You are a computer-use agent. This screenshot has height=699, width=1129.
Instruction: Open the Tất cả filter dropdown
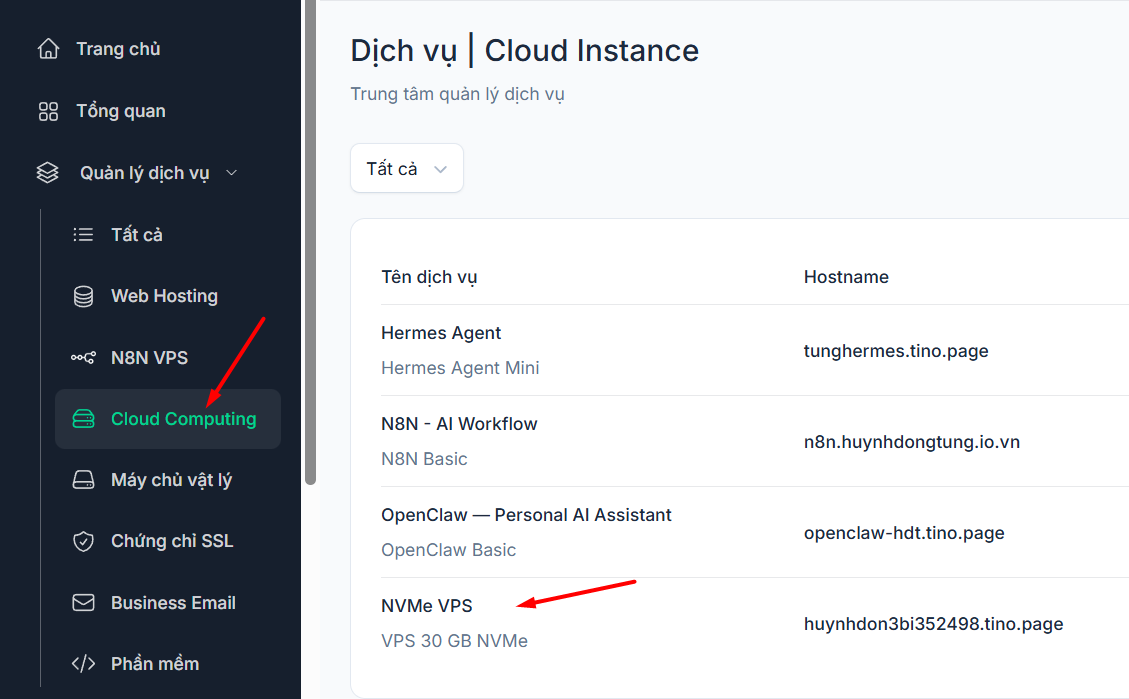pos(407,168)
